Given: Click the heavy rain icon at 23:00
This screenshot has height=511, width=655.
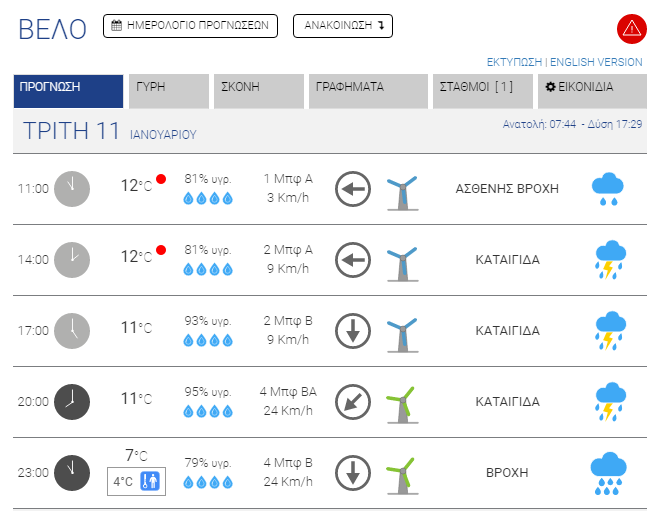Looking at the screenshot, I should pyautogui.click(x=608, y=472).
